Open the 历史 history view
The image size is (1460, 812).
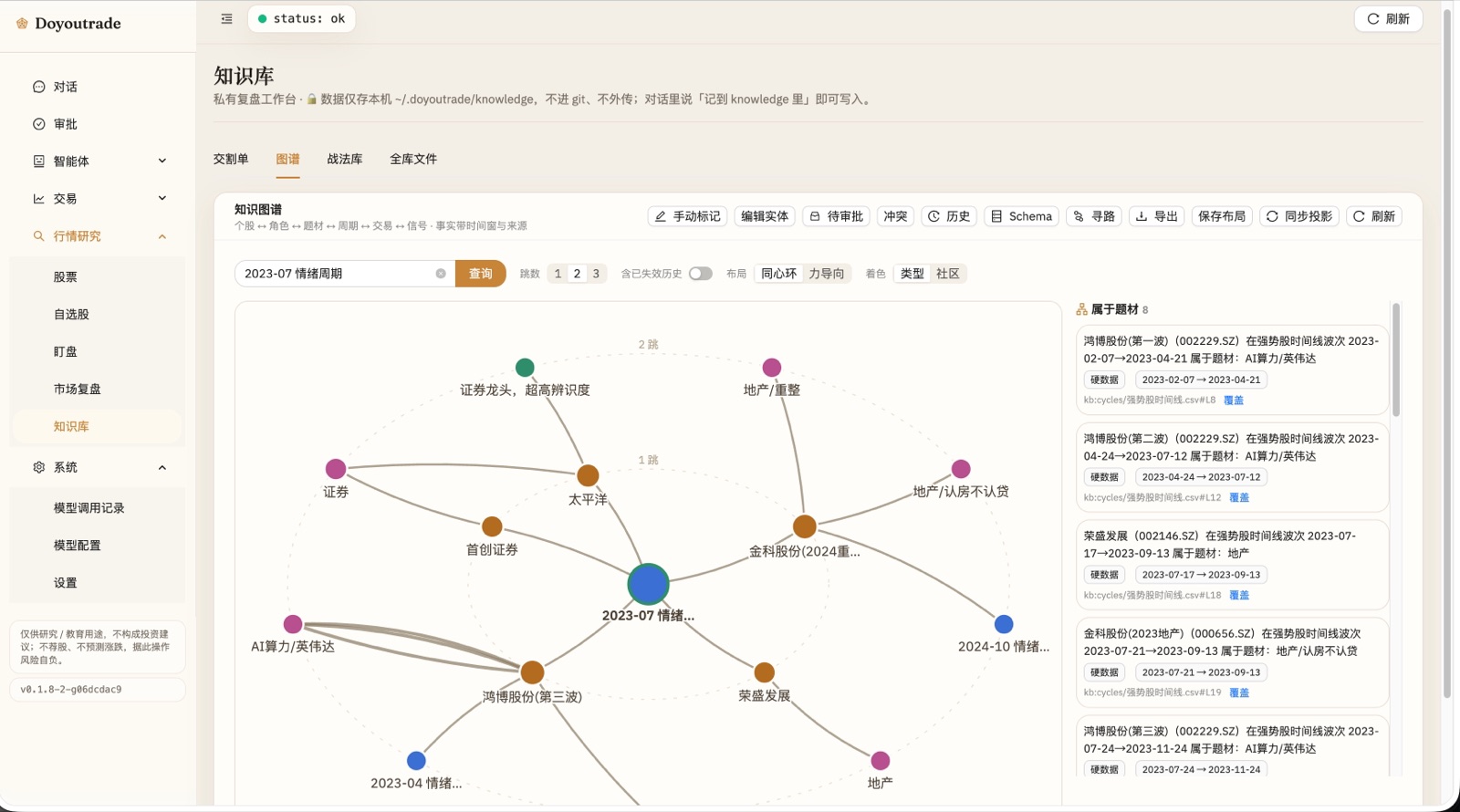949,216
